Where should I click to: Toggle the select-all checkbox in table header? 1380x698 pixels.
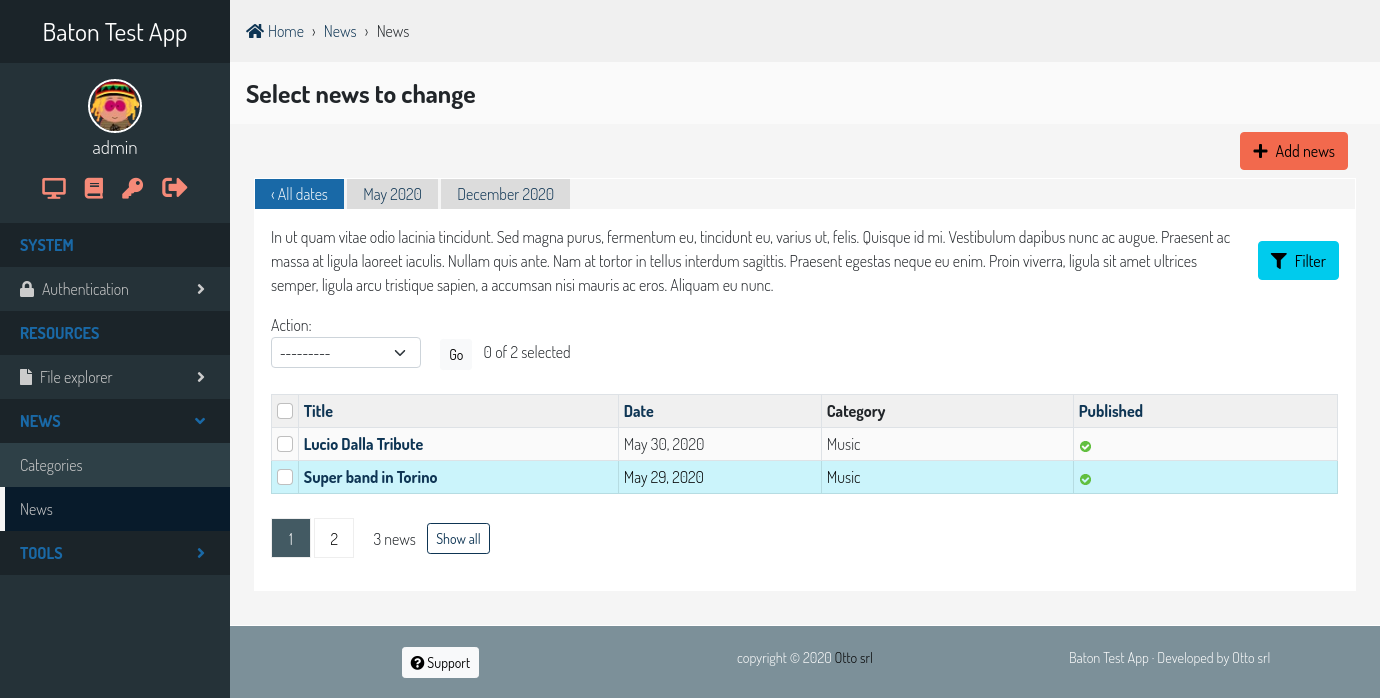(285, 411)
